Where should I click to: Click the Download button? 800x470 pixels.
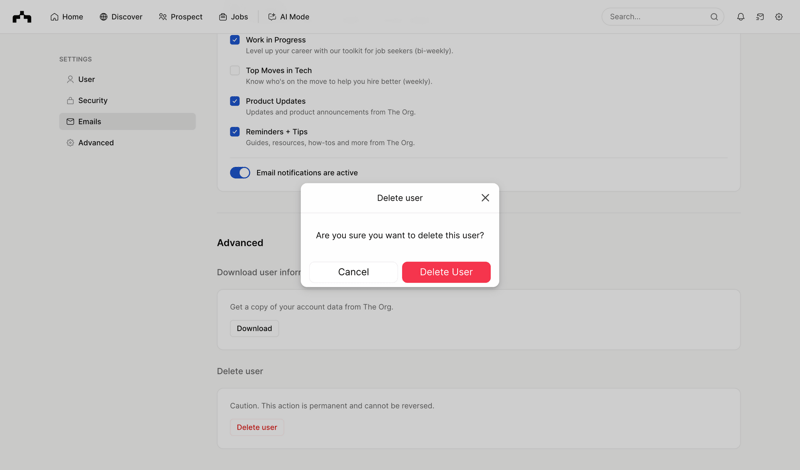(x=254, y=329)
